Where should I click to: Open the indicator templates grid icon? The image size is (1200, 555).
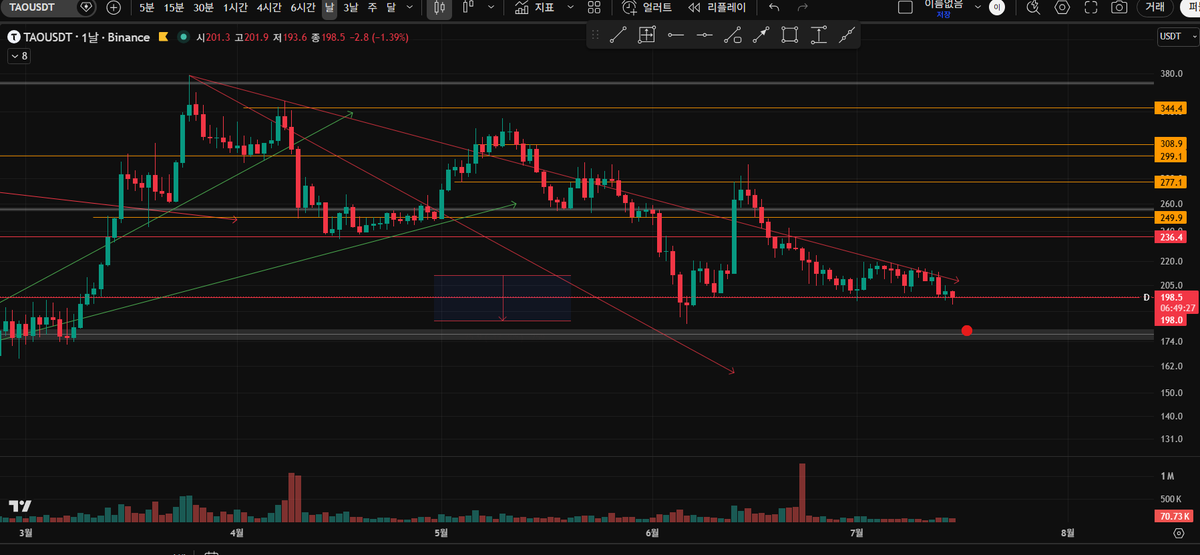coord(594,7)
